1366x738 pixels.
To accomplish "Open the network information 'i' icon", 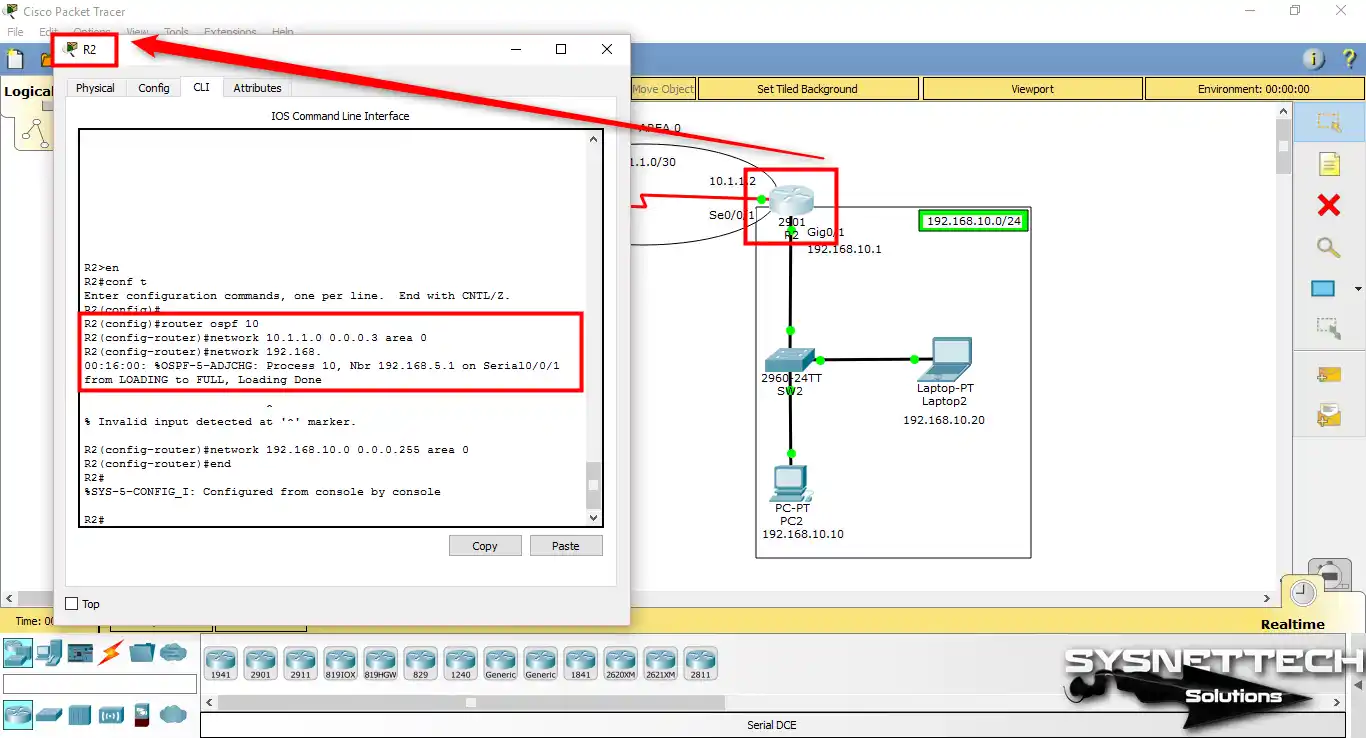I will click(1313, 60).
